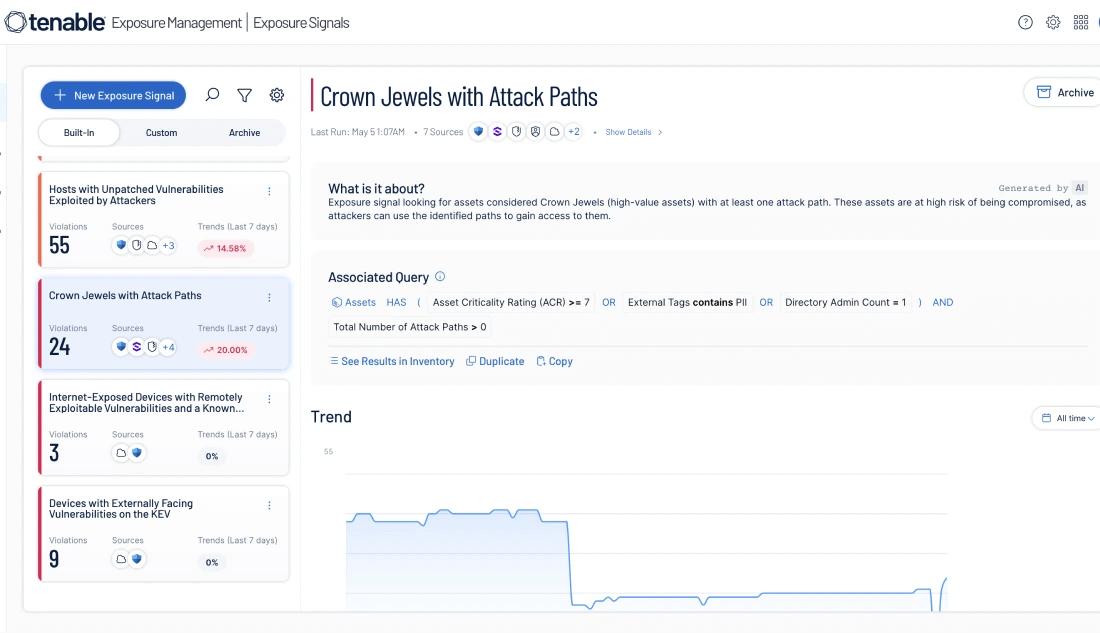Click cloud source icon on Internet-Exposed Devices card
This screenshot has width=1100, height=633.
point(121,453)
